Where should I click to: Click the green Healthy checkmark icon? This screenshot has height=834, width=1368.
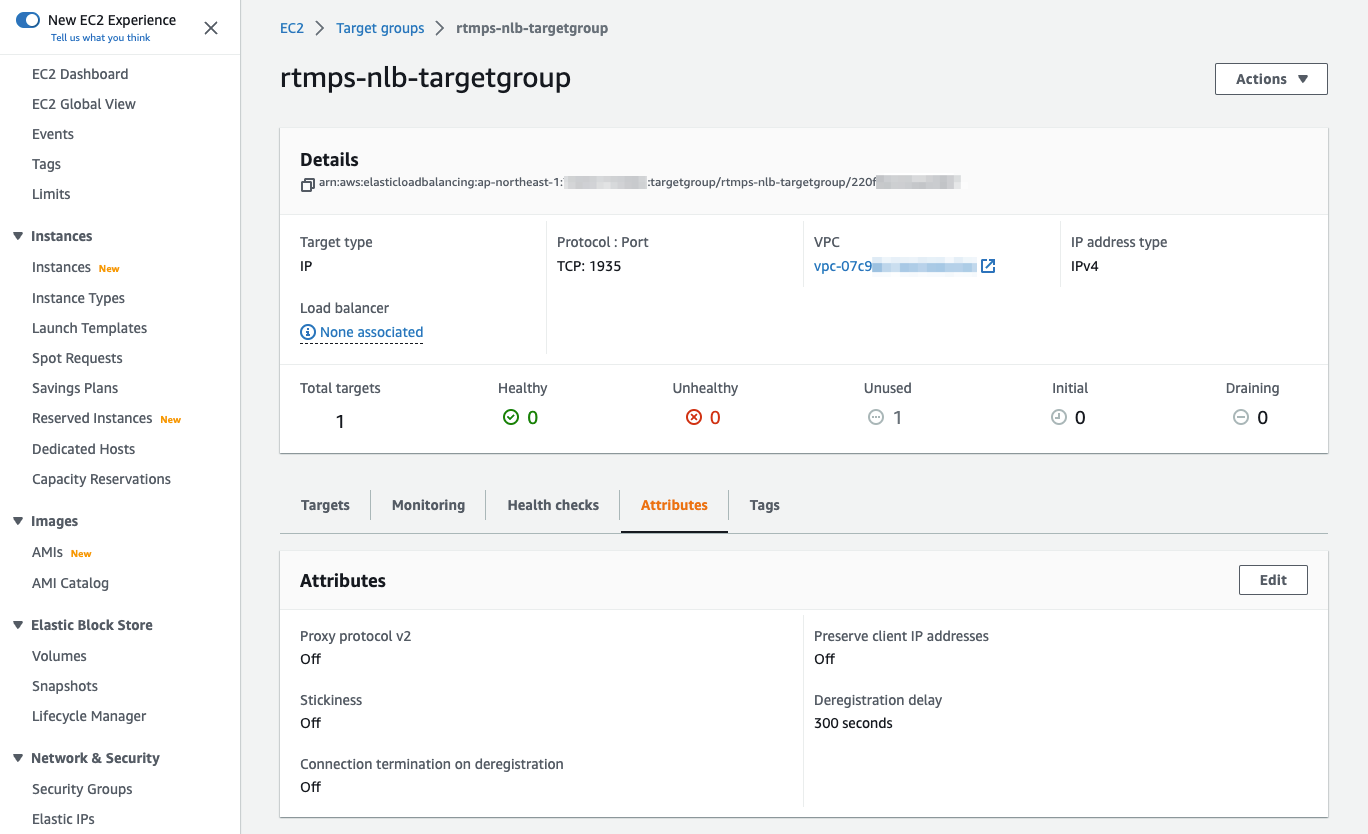coord(511,418)
